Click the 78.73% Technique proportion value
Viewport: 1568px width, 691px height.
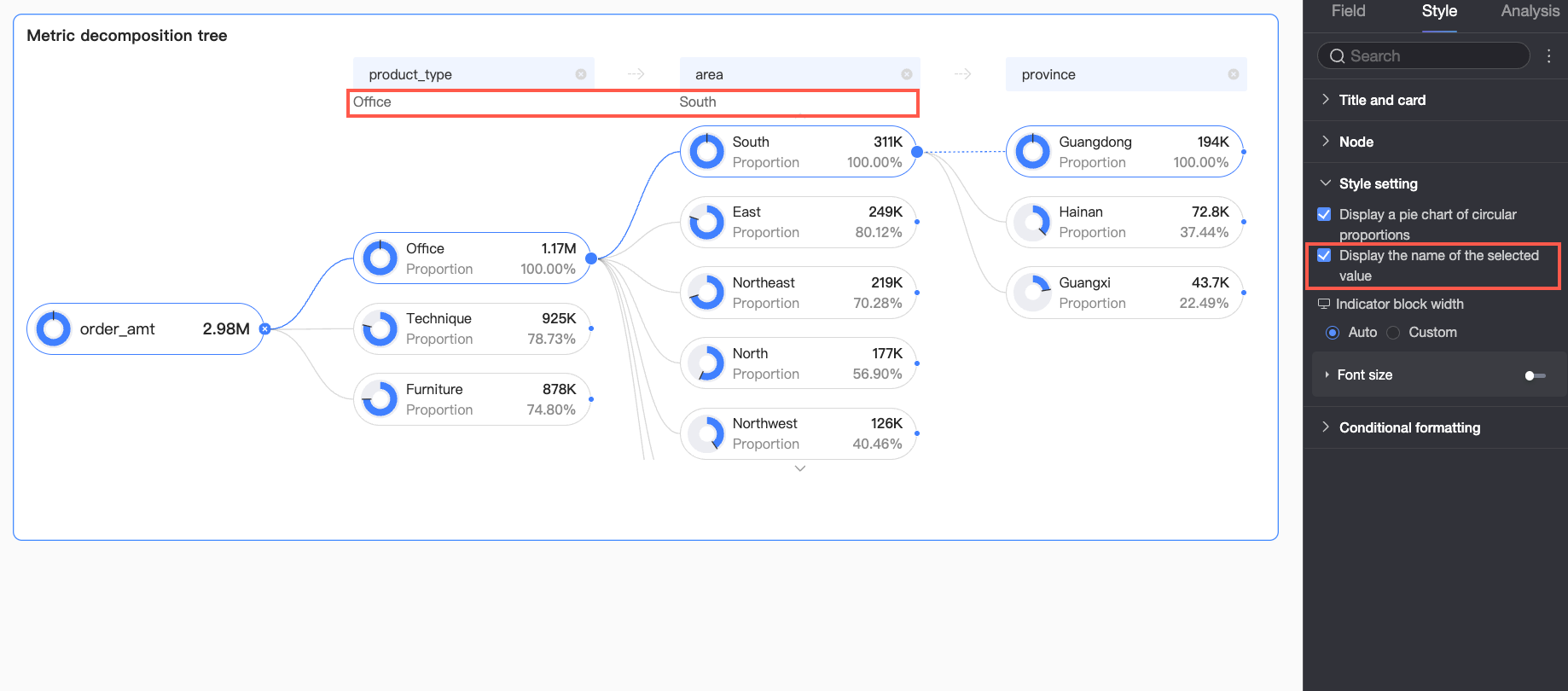tap(551, 339)
